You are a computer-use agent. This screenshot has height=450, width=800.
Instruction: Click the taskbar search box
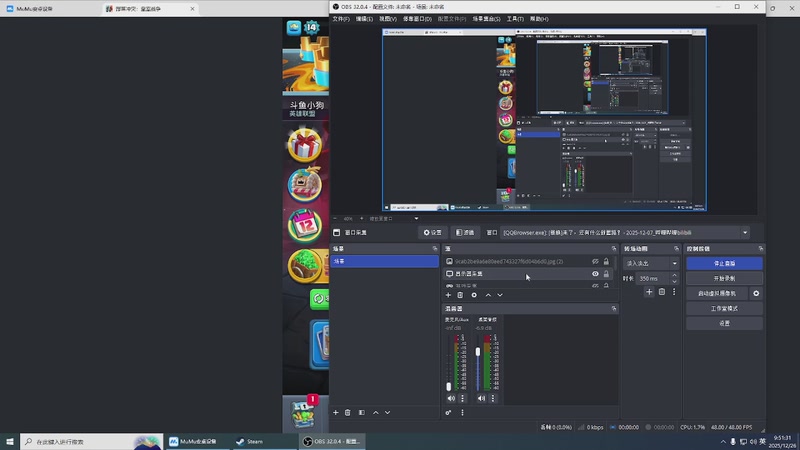pyautogui.click(x=92, y=442)
